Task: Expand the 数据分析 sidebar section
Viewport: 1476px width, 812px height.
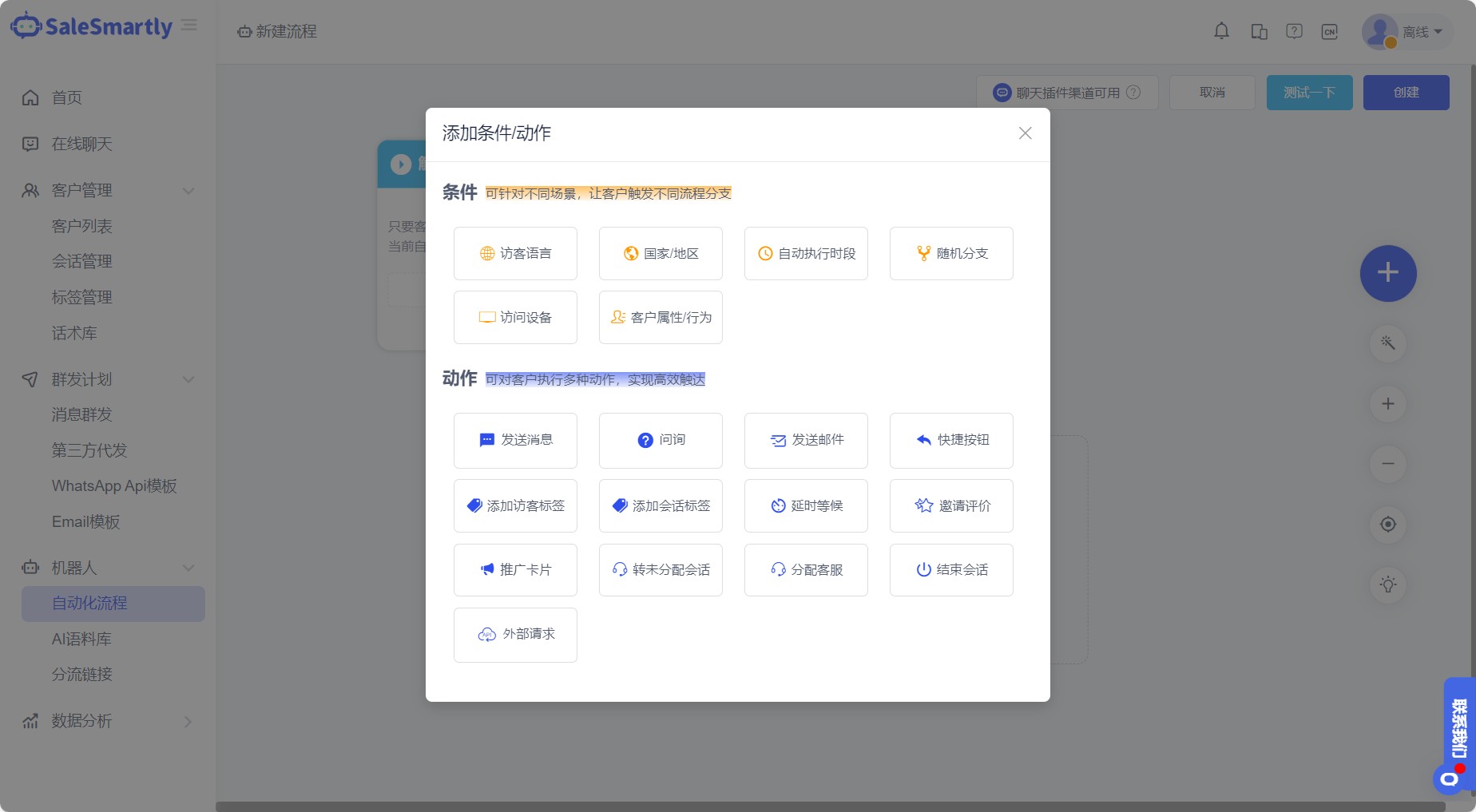Action: click(188, 722)
